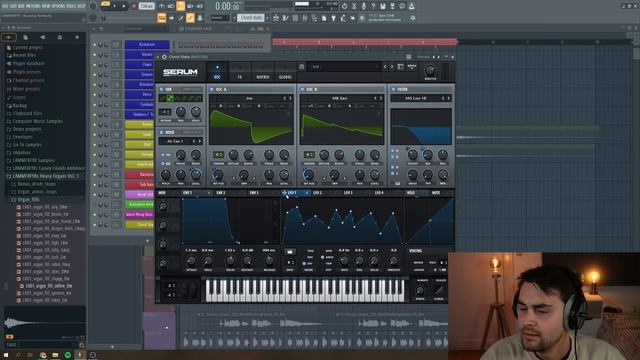This screenshot has height=360, width=640.
Task: Toggle mute LED on the Kickdrum channel
Action: 95,44
